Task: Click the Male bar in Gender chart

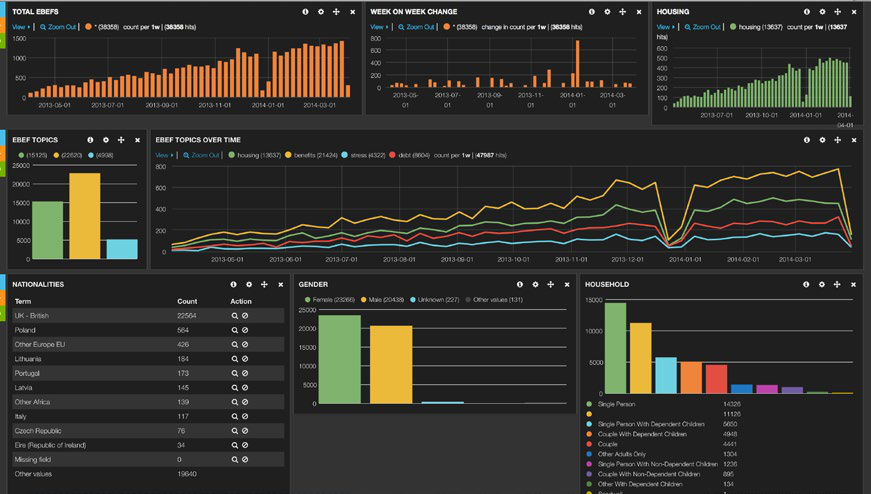Action: click(x=391, y=365)
